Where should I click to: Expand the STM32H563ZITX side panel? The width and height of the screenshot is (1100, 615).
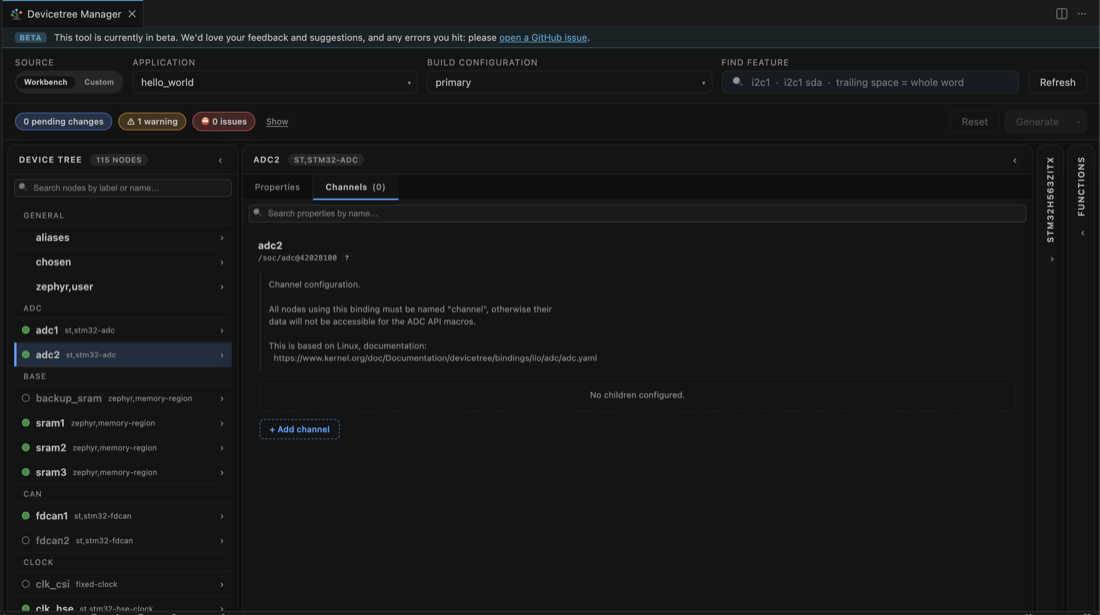[x=1051, y=259]
